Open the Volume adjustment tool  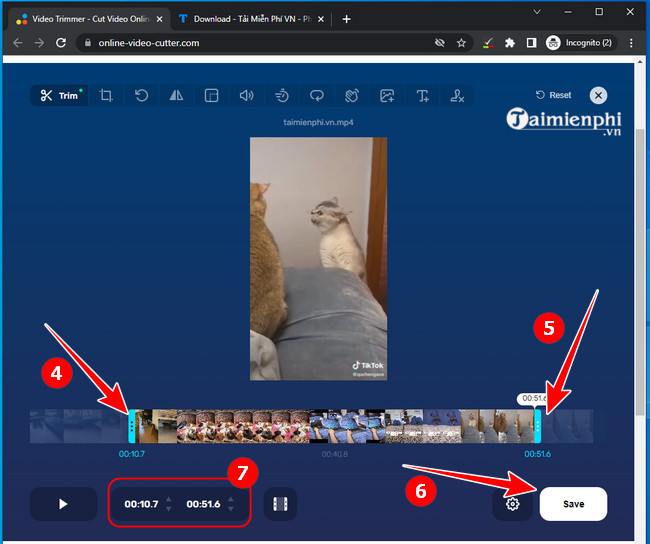pos(247,96)
